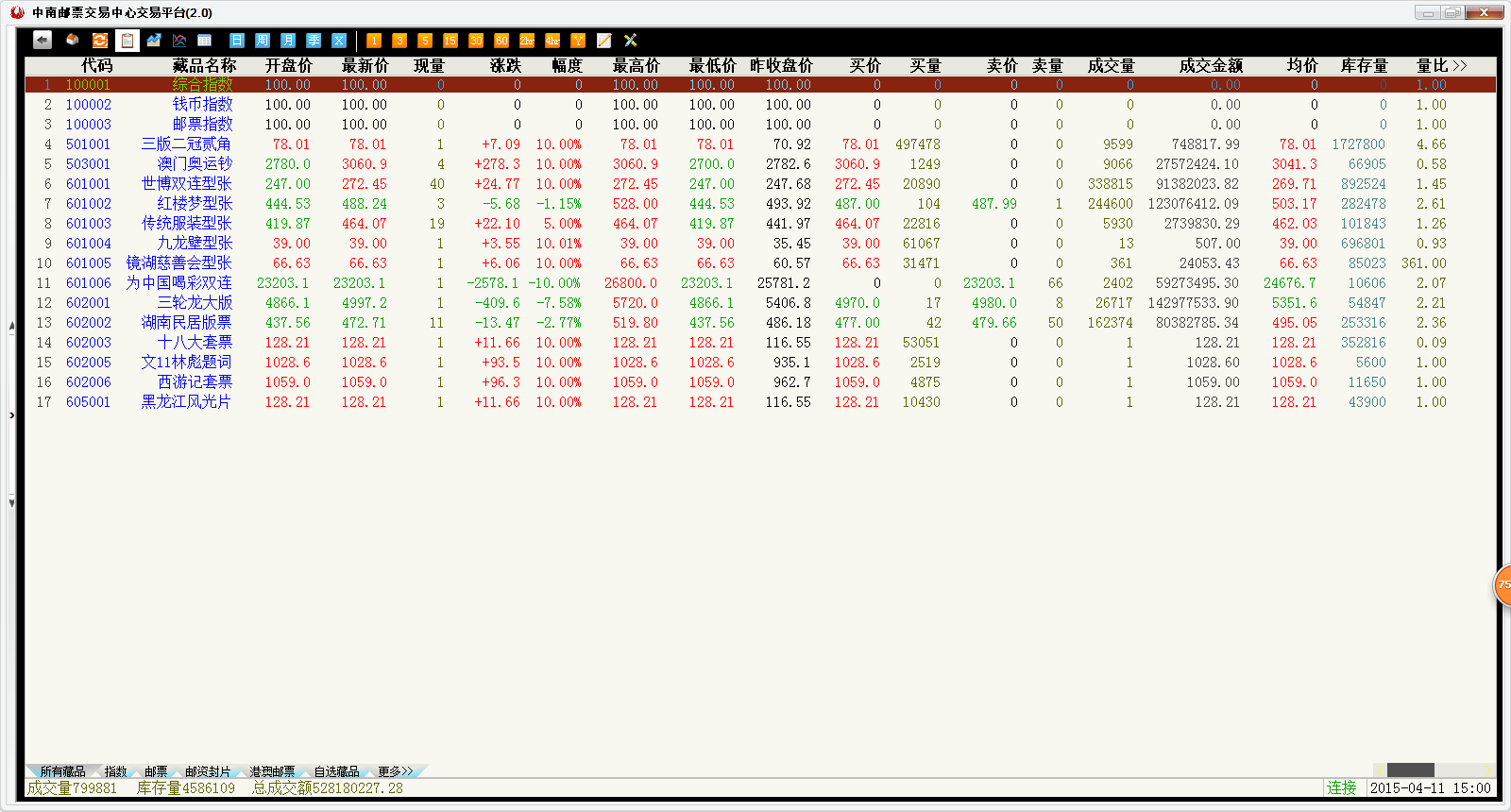Viewport: 1511px width, 812px height.
Task: Select the weekly 周 K-line period icon
Action: (263, 41)
